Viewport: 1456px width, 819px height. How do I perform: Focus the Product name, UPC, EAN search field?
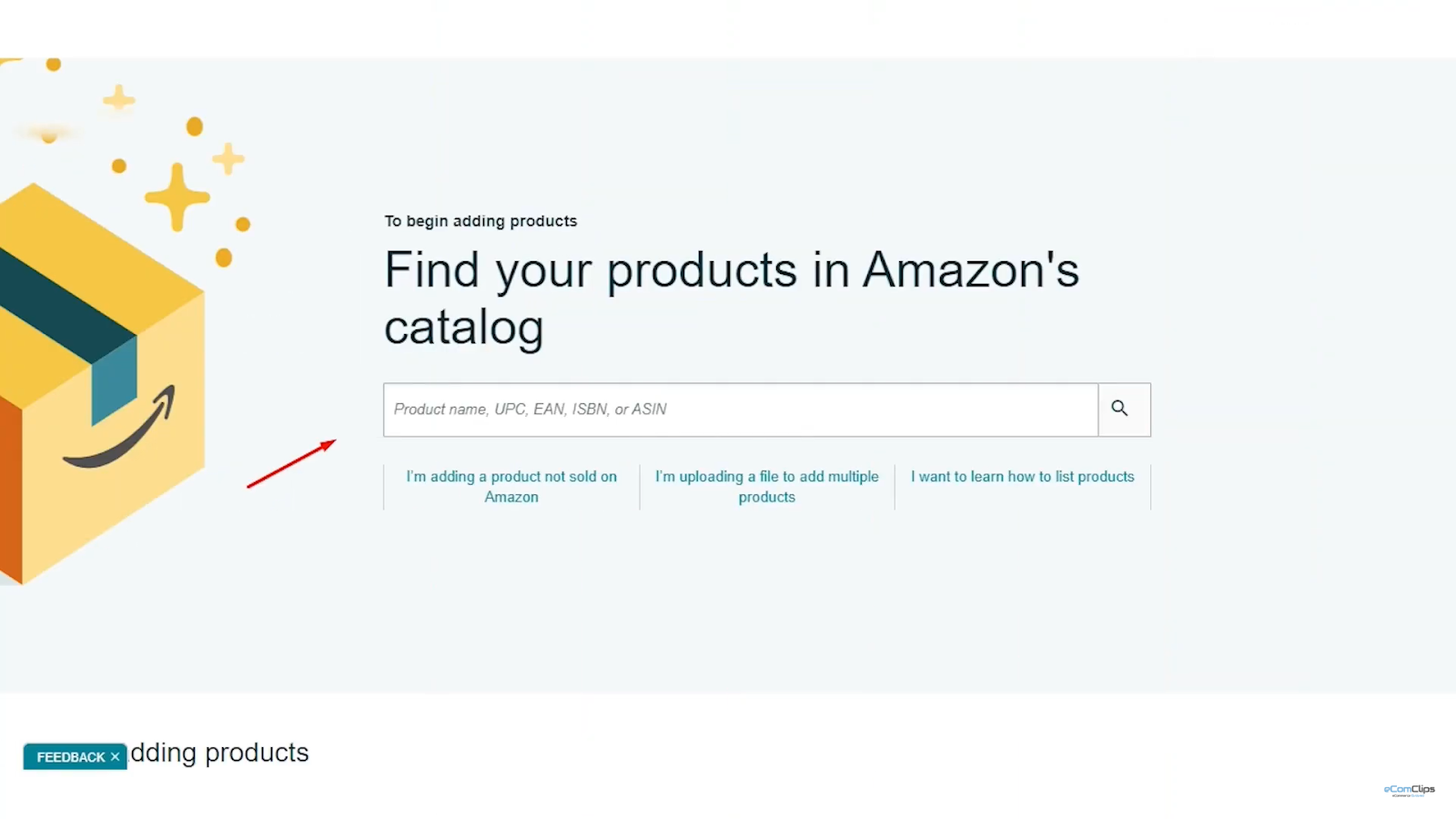pyautogui.click(x=741, y=409)
